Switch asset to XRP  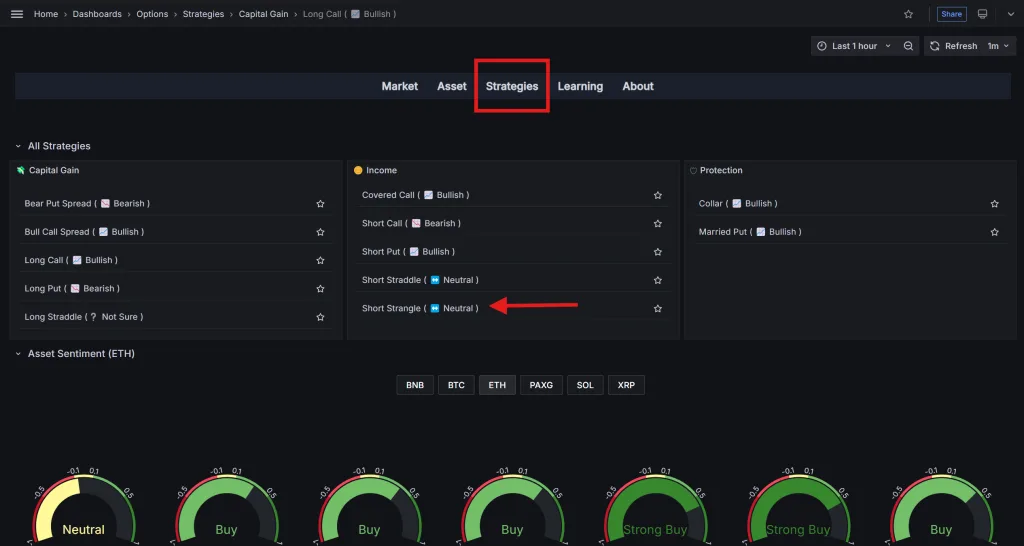(x=626, y=385)
